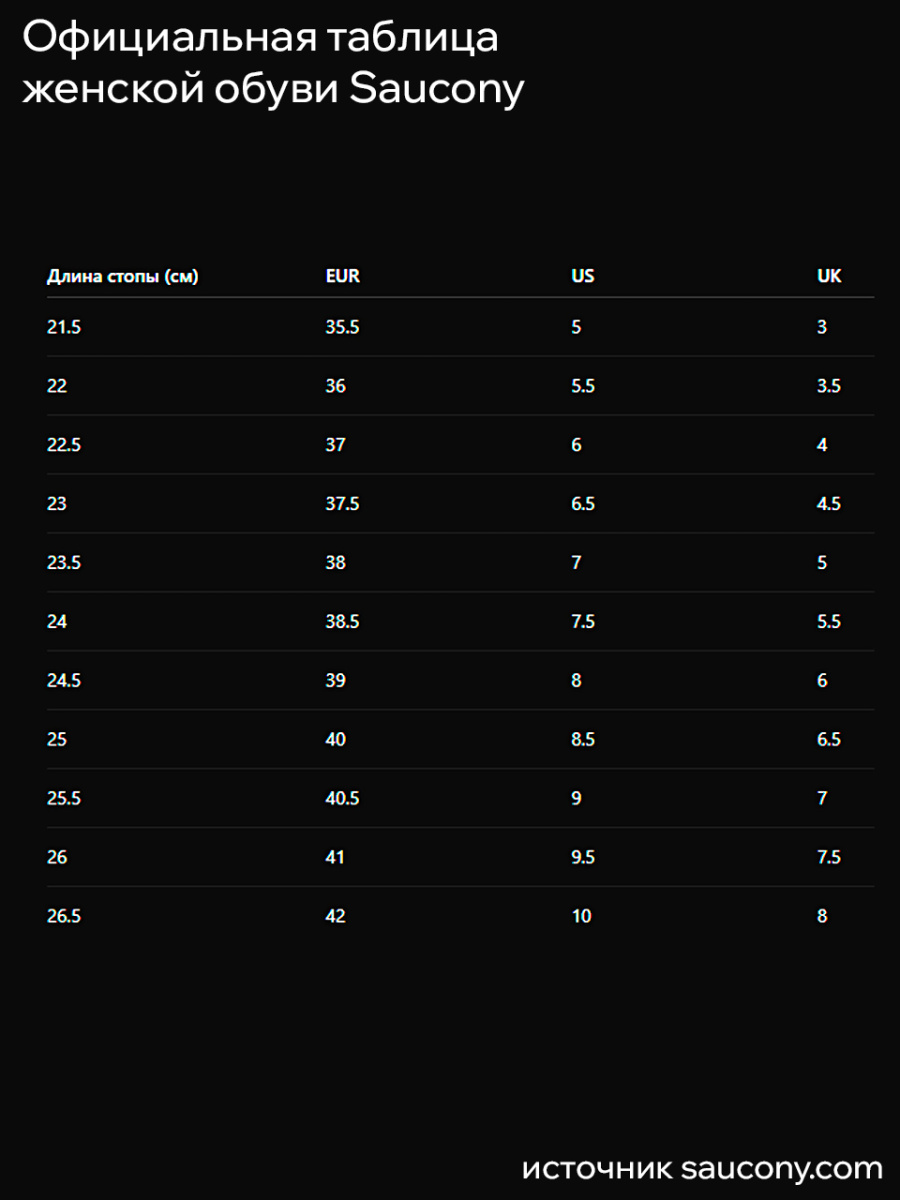Click the 'Длина стопы (см)' column header
Image resolution: width=900 pixels, height=1200 pixels.
click(122, 276)
